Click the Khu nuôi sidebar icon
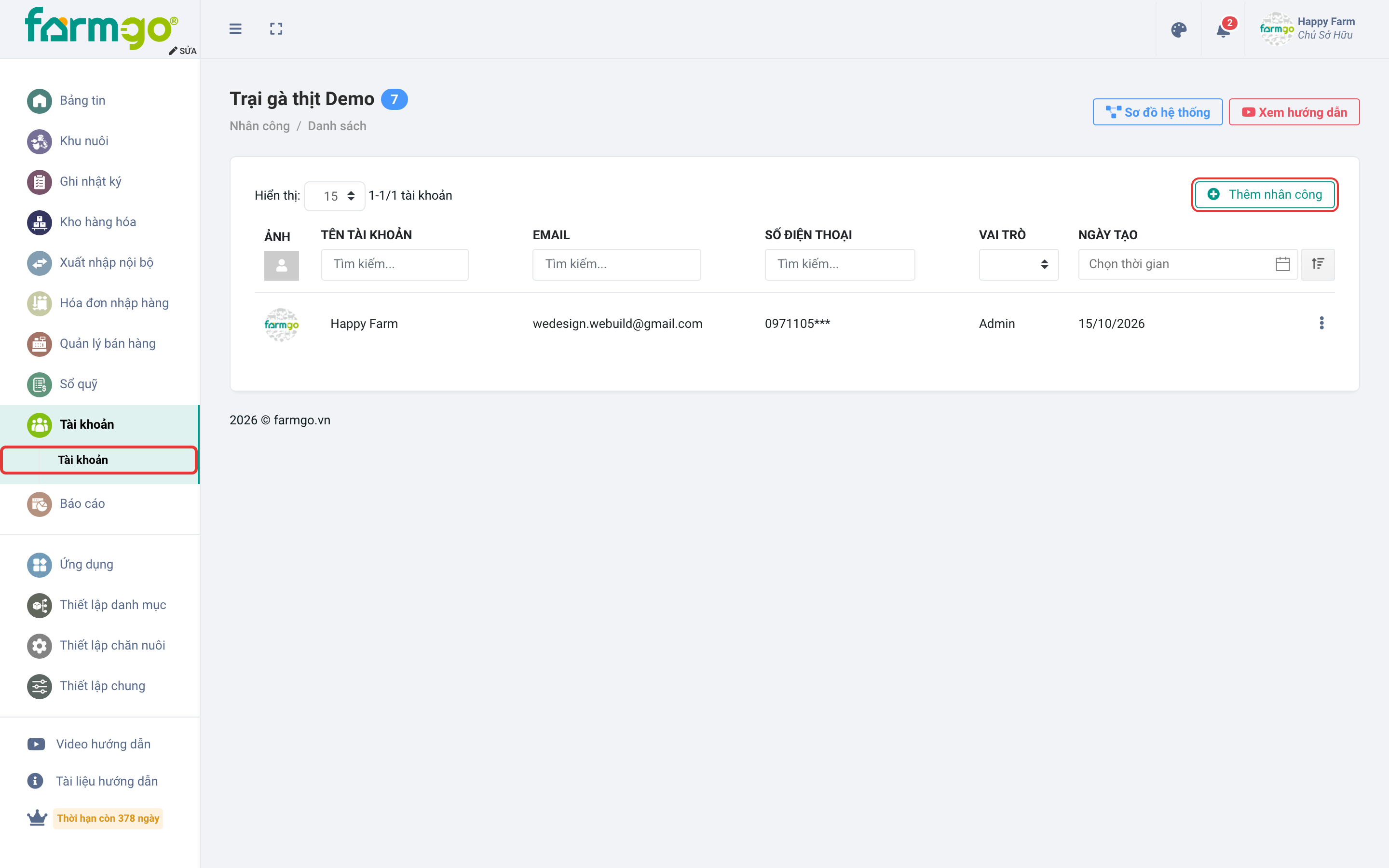The image size is (1389, 868). 40,141
